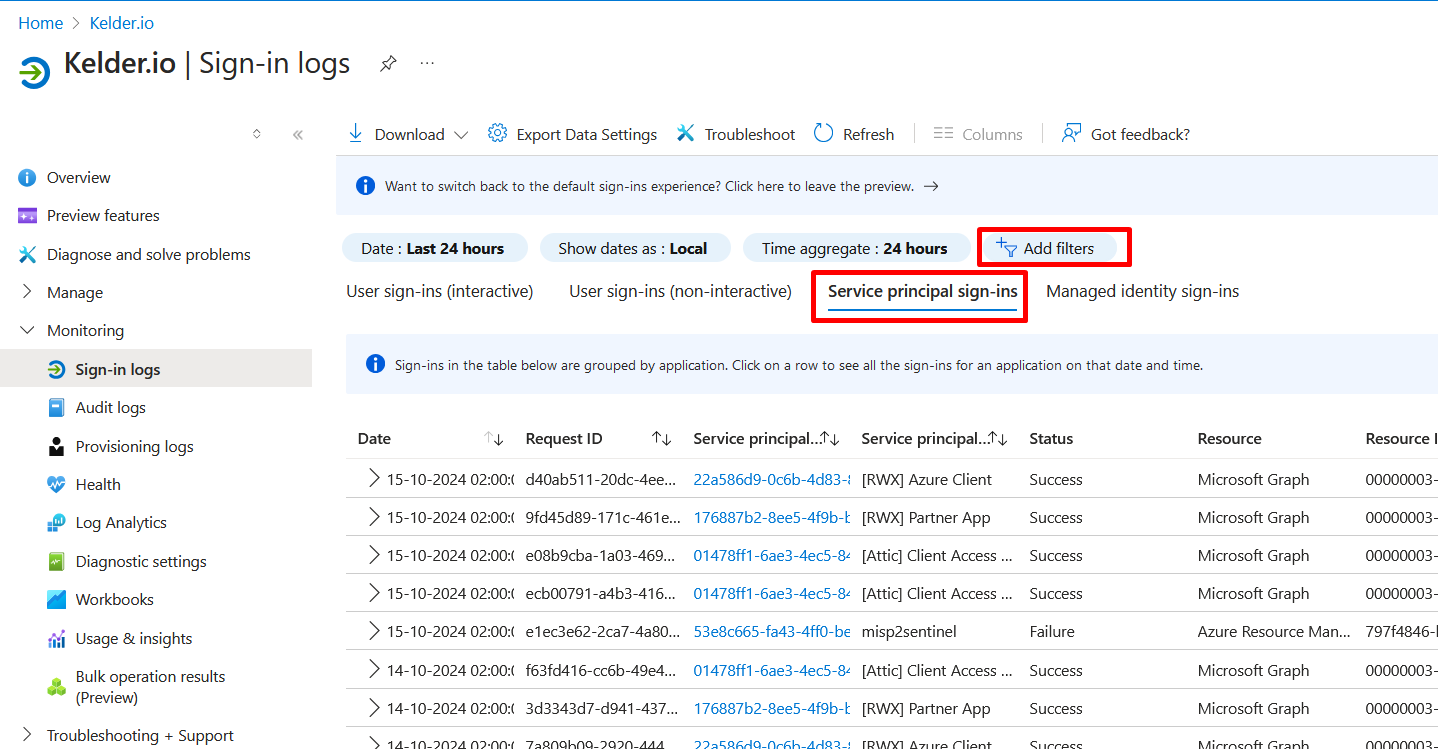Collapse the Monitoring section

28,330
